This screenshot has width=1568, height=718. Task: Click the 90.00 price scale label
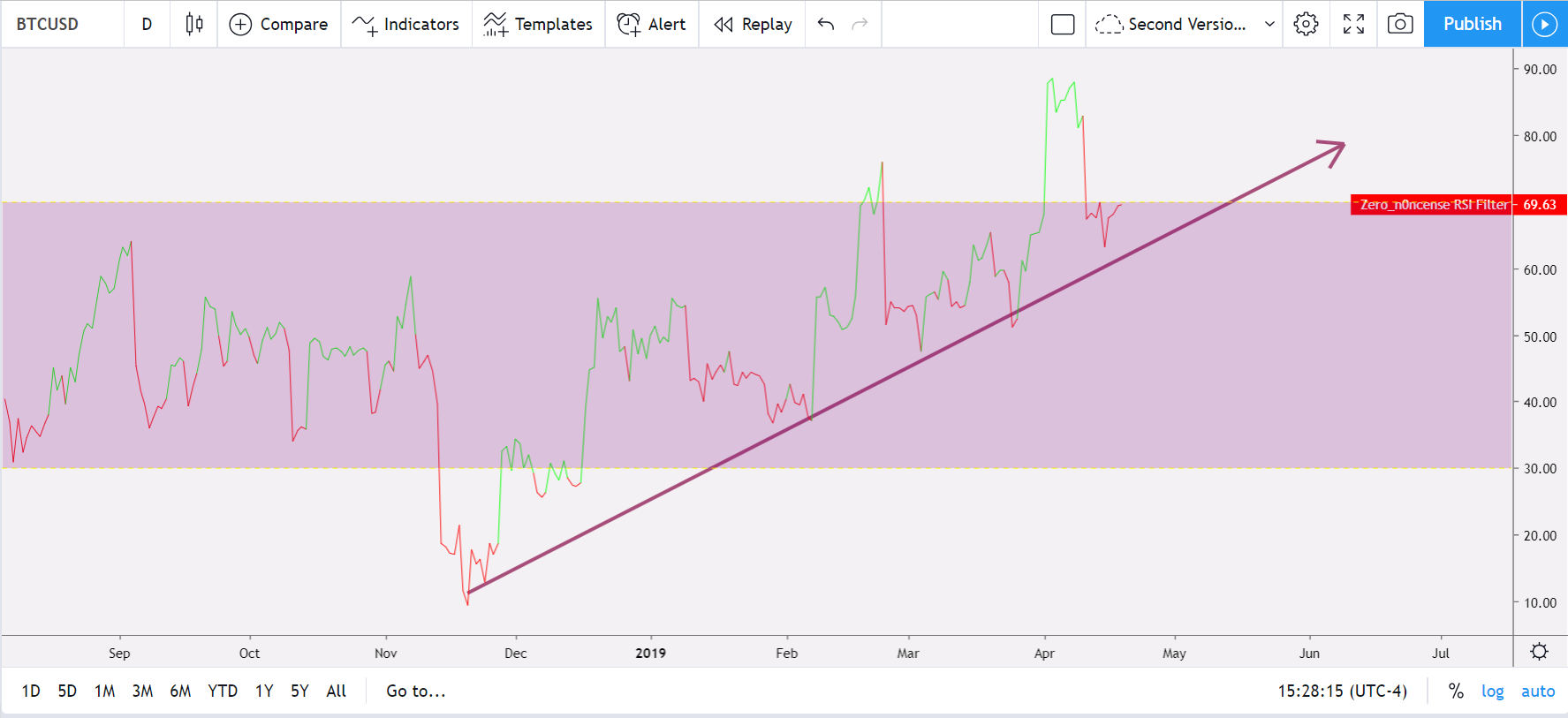[1540, 70]
